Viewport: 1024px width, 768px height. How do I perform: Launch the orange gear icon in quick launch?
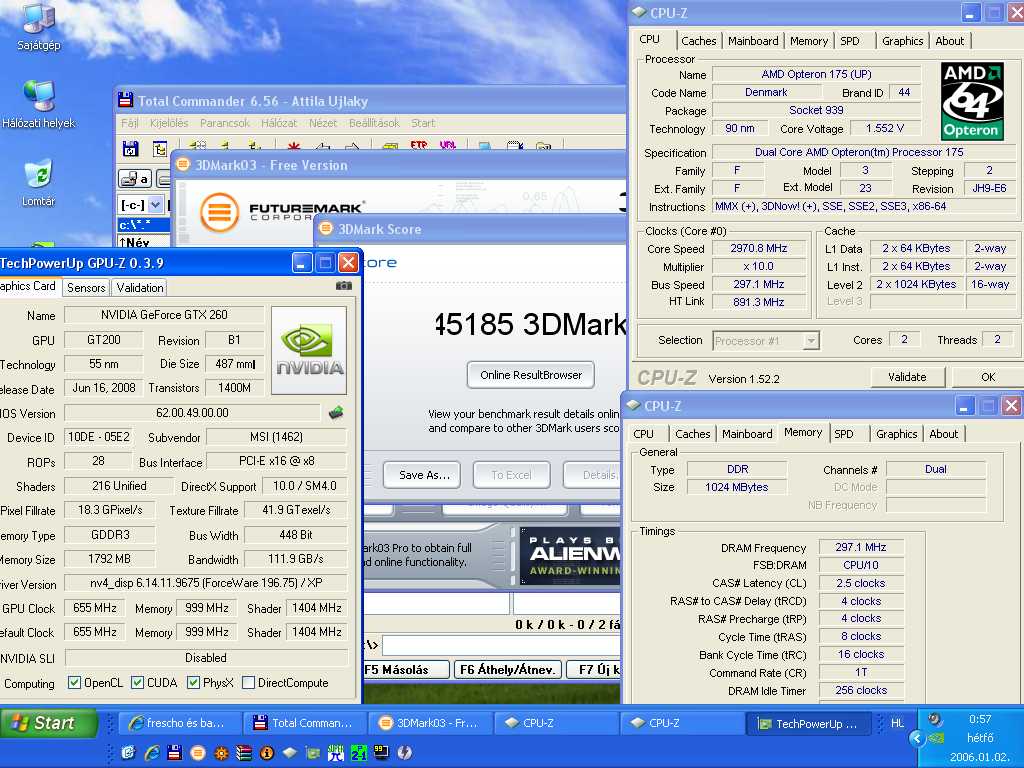pos(221,753)
